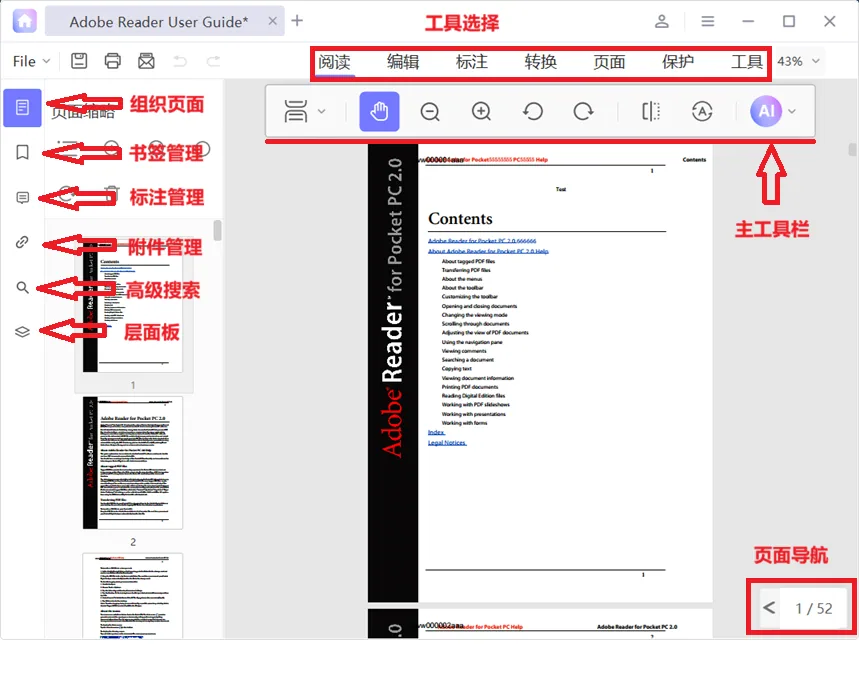Select the Hand pan tool
Image resolution: width=859 pixels, height=674 pixels.
tap(379, 111)
